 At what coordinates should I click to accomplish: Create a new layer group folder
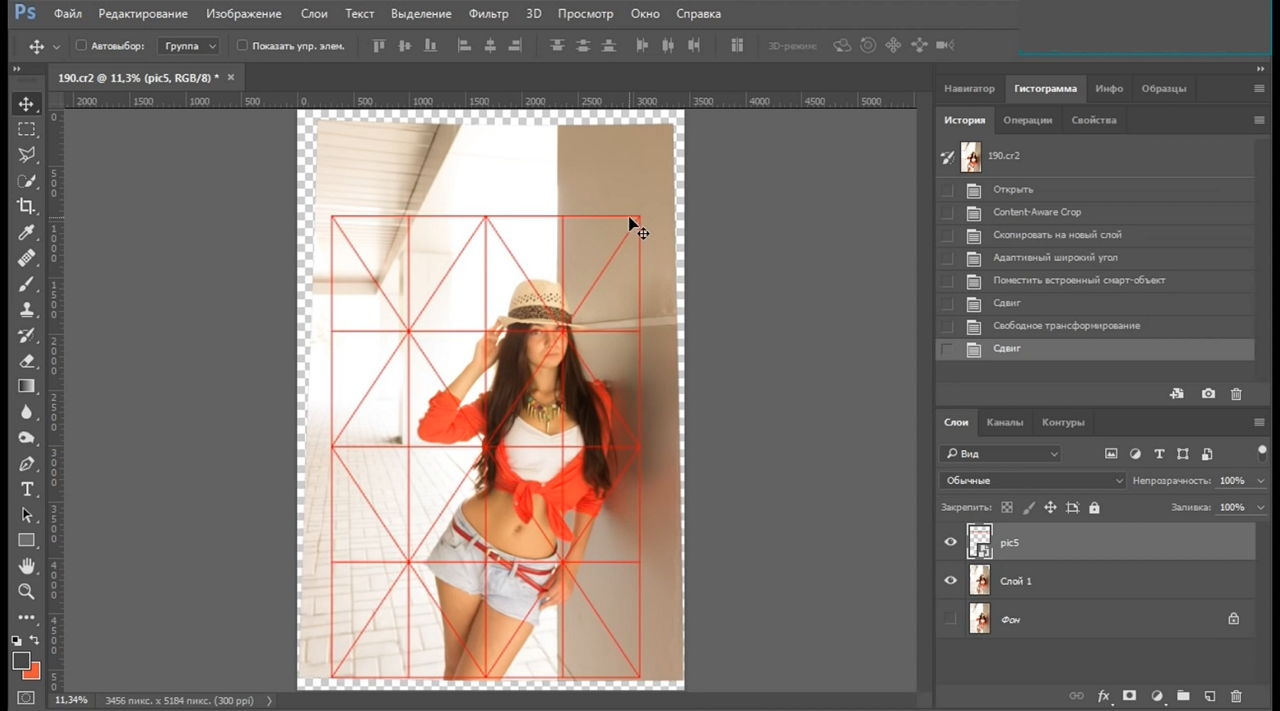[x=1183, y=696]
